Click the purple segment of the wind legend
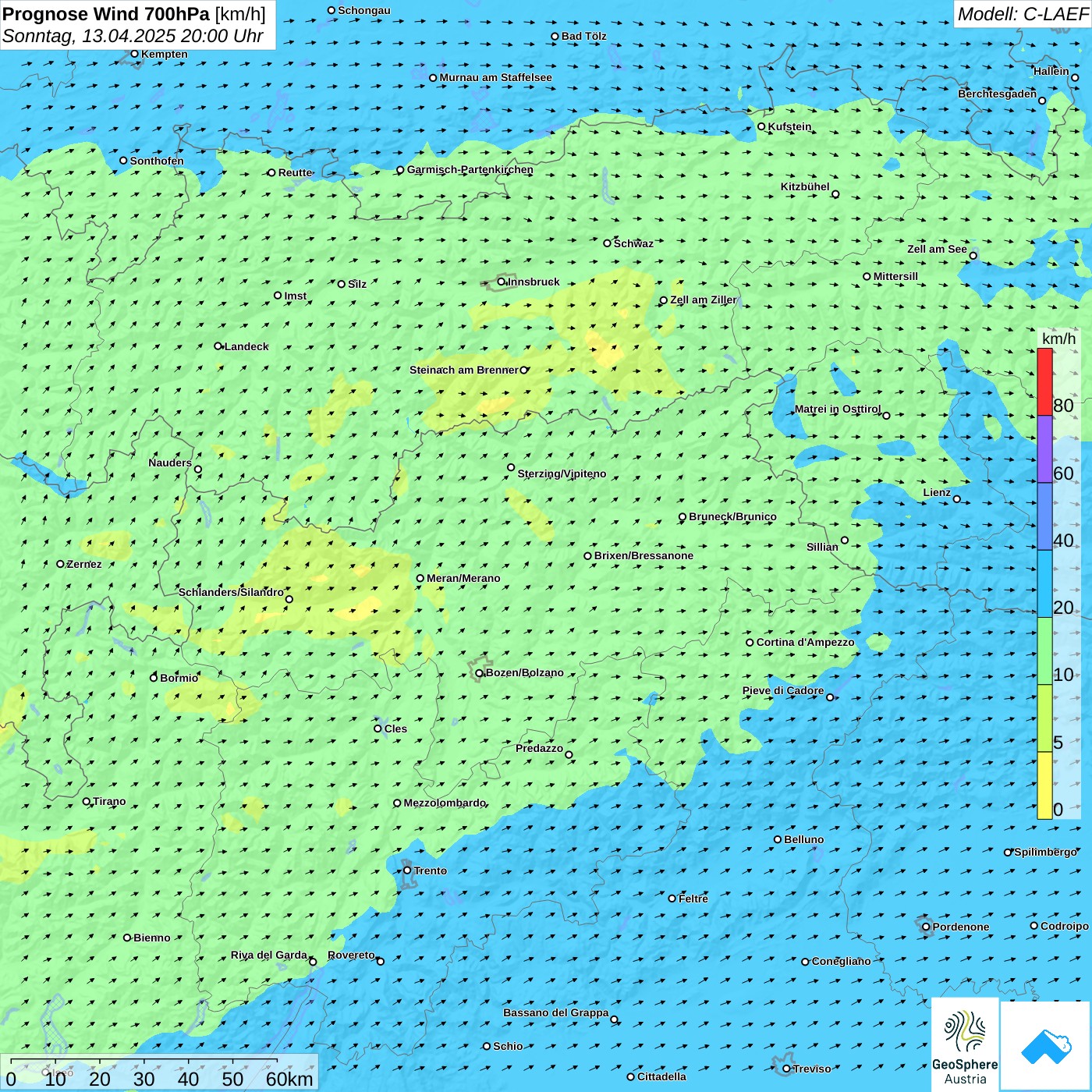 [x=1044, y=449]
